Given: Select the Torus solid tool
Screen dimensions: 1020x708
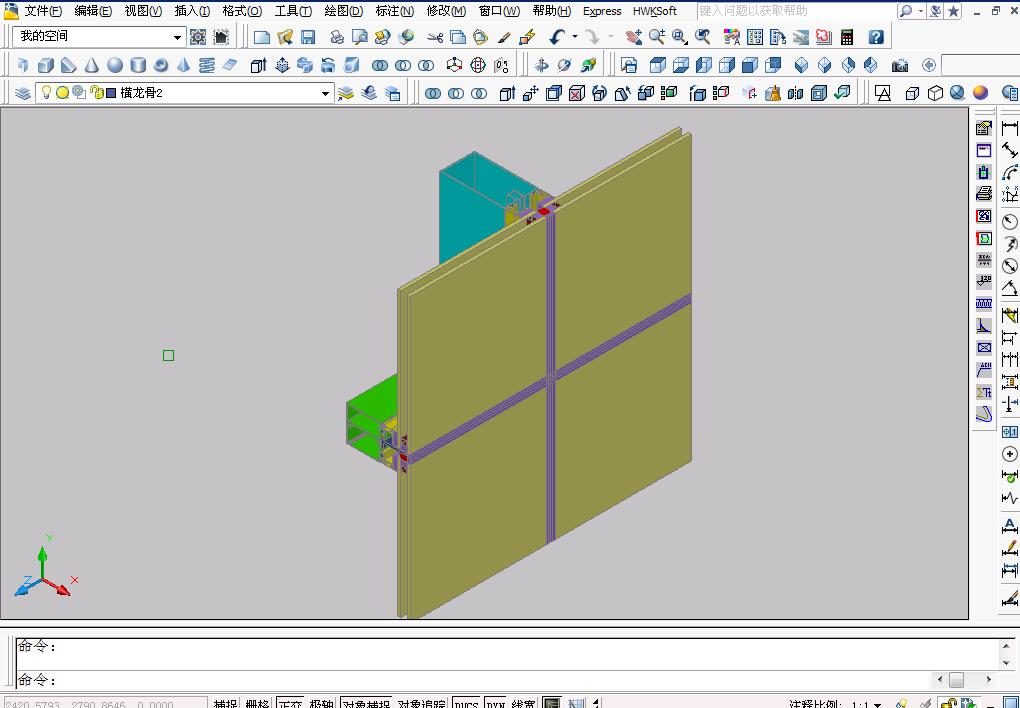Looking at the screenshot, I should click(x=161, y=65).
